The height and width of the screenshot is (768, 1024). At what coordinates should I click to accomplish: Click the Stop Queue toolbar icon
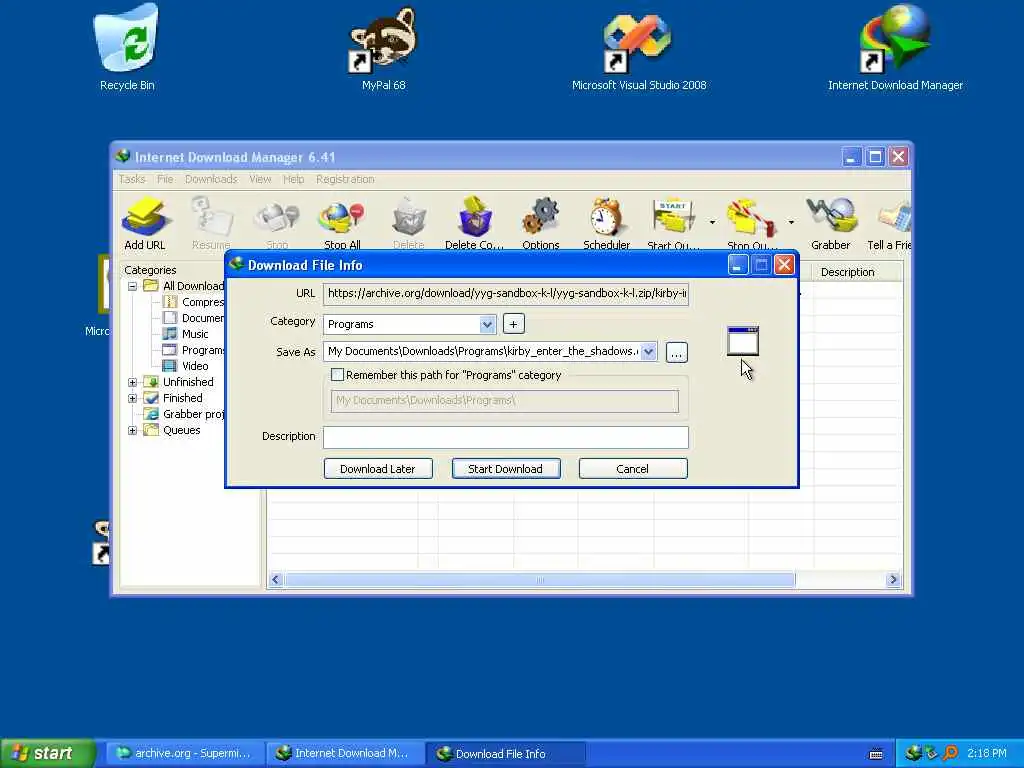click(x=752, y=223)
